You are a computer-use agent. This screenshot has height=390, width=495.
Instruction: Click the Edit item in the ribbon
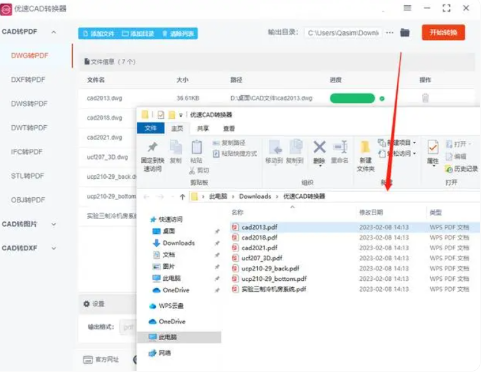pos(456,156)
